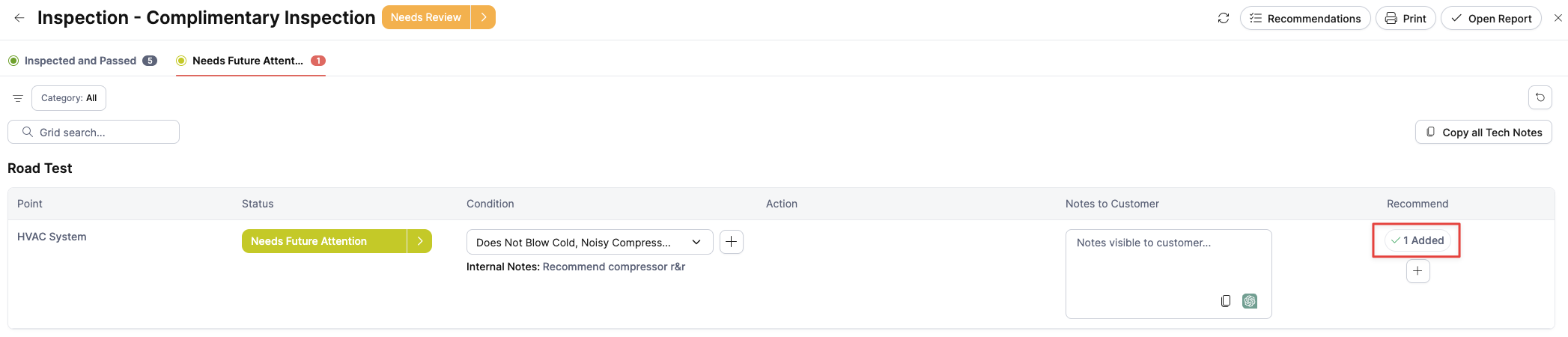Click the back arrow icon

coord(19,18)
